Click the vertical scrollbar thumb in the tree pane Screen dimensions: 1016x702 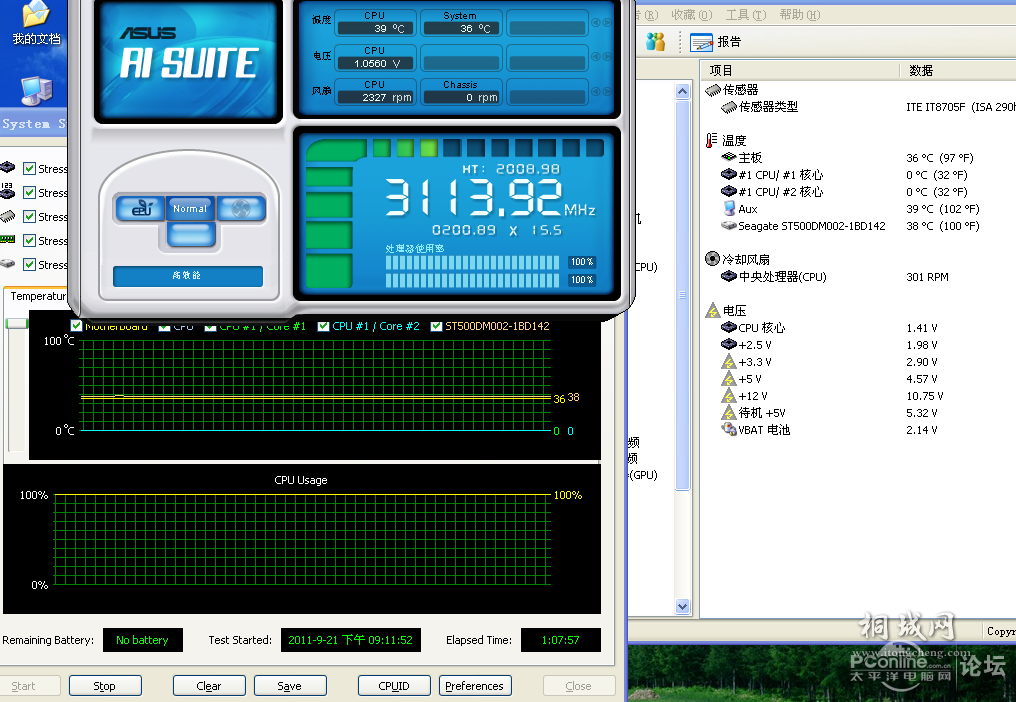coord(682,295)
